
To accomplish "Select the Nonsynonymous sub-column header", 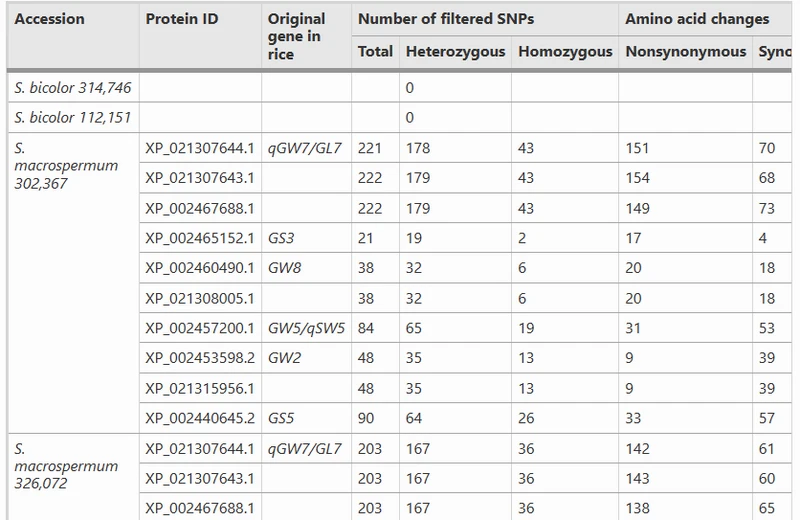I will point(685,51).
